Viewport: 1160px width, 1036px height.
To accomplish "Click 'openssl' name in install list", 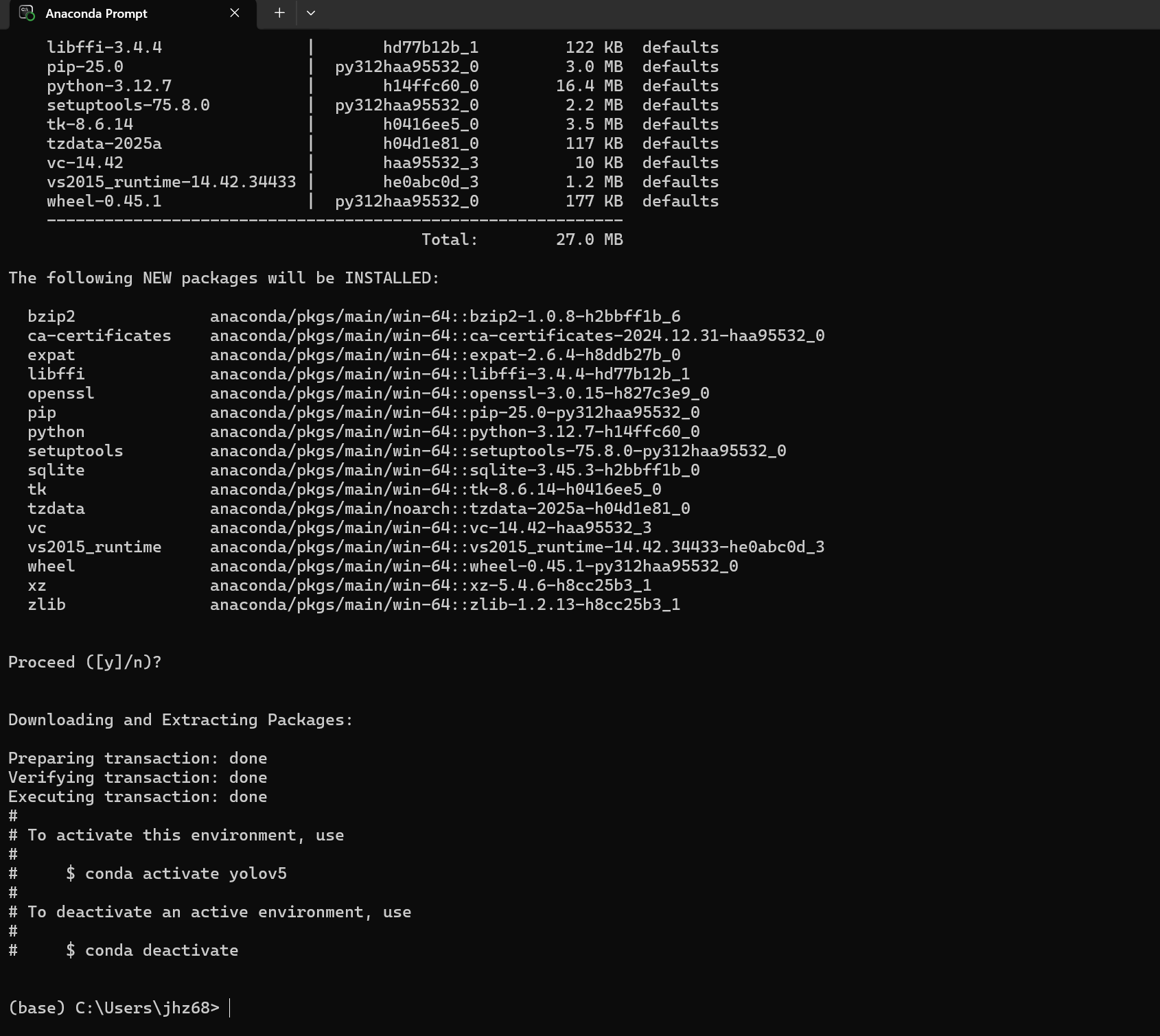I will pyautogui.click(x=61, y=393).
